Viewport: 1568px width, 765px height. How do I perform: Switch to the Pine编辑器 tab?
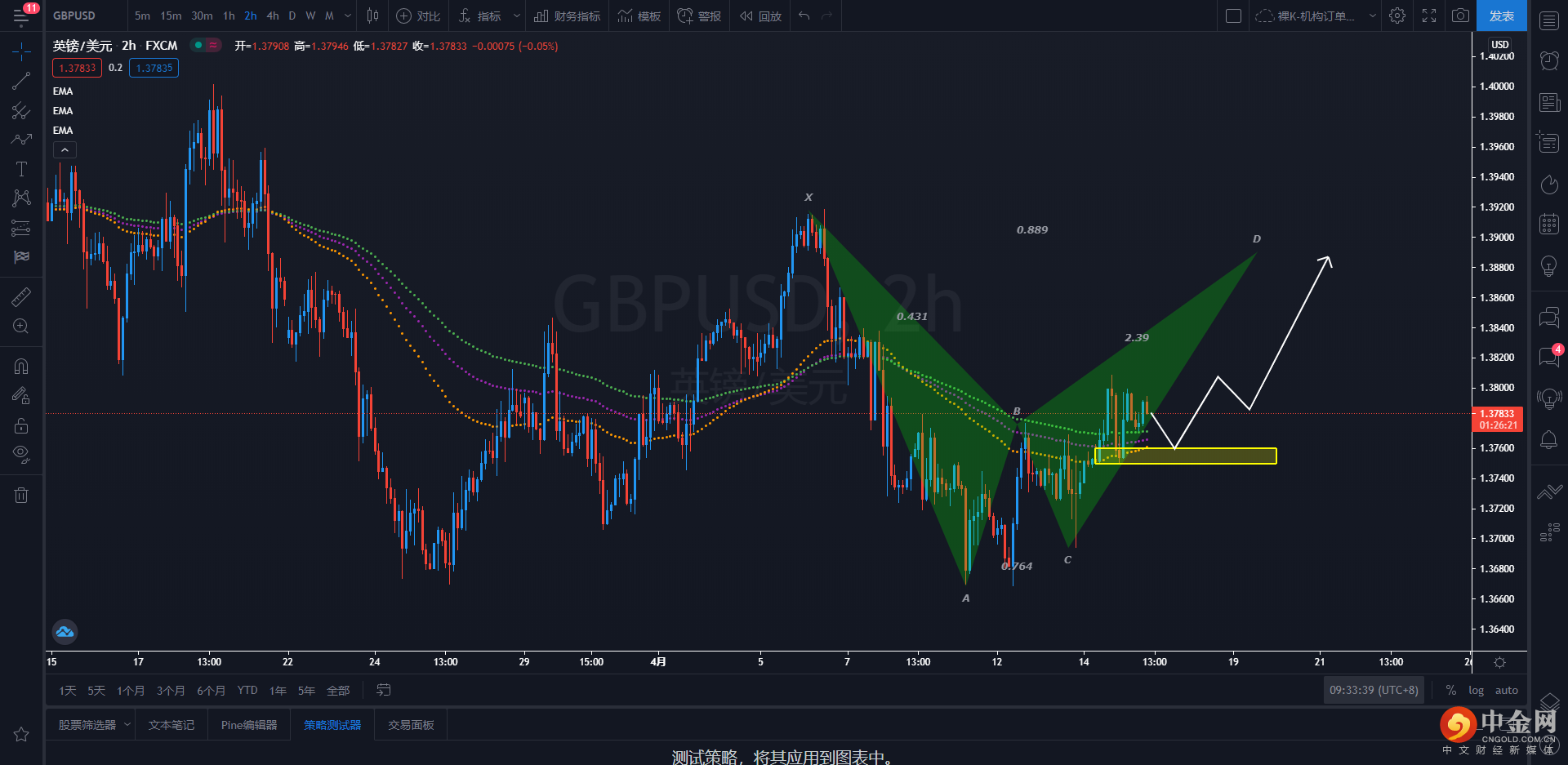[x=249, y=725]
